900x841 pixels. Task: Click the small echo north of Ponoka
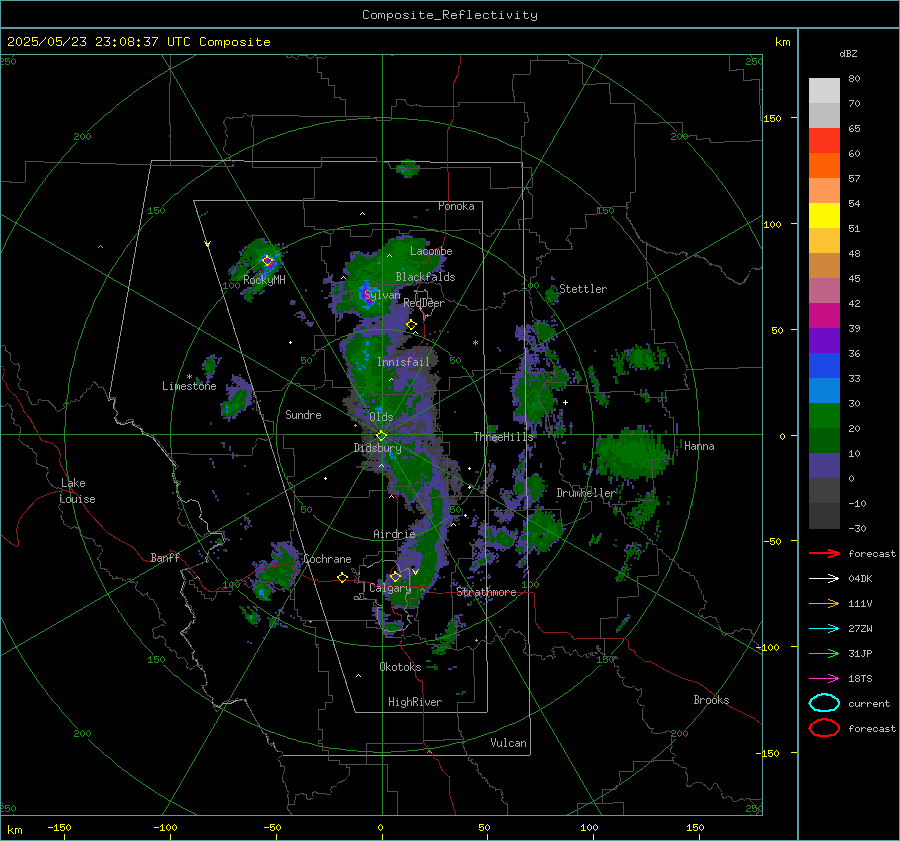point(408,168)
